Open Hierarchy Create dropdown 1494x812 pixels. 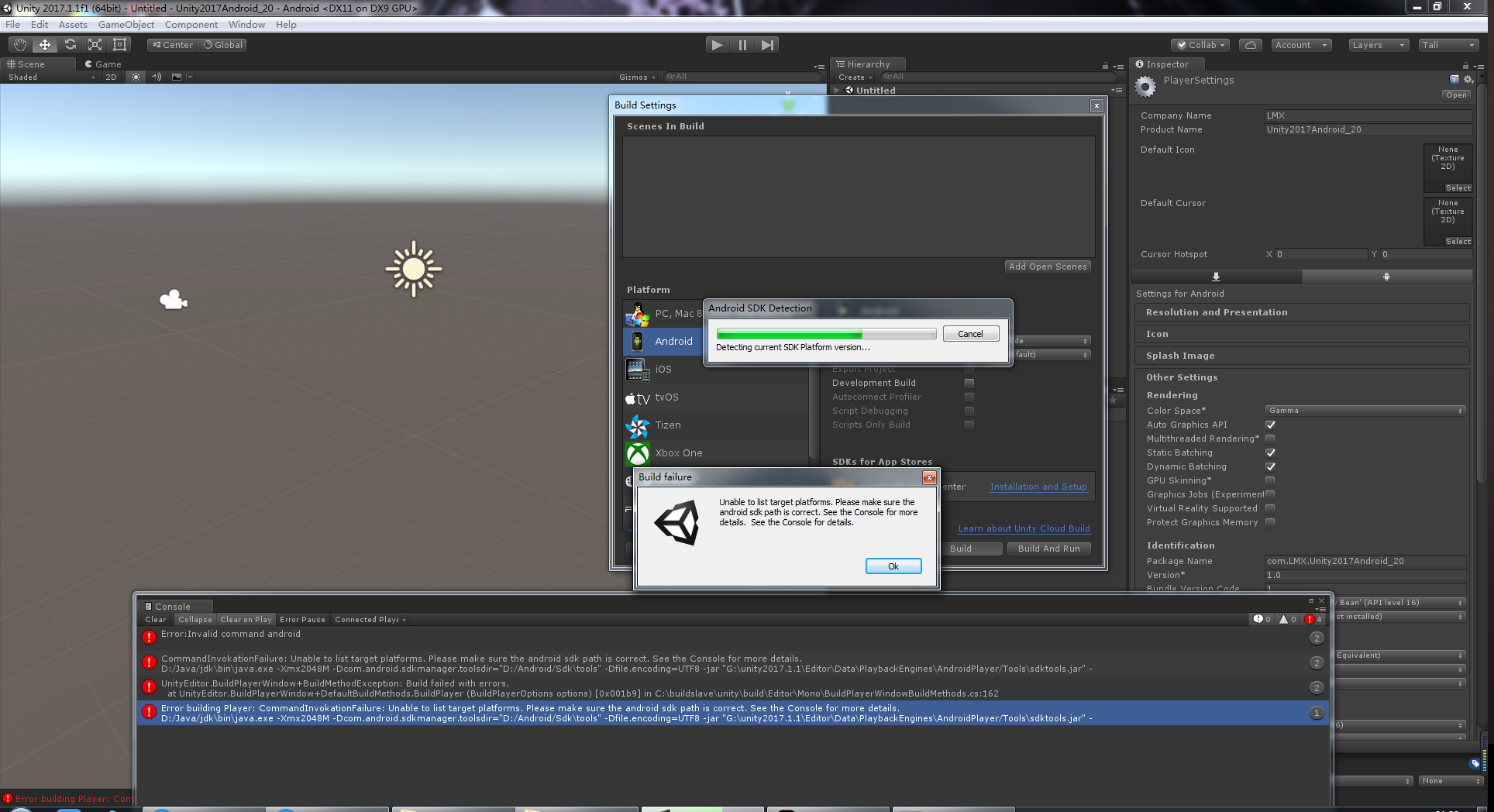[x=855, y=77]
